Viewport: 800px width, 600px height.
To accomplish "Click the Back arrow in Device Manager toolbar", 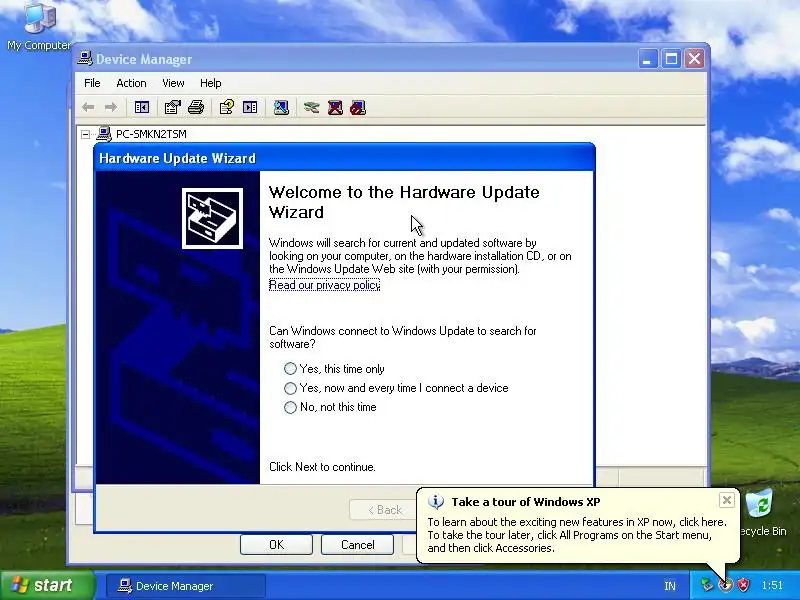I will tap(88, 107).
